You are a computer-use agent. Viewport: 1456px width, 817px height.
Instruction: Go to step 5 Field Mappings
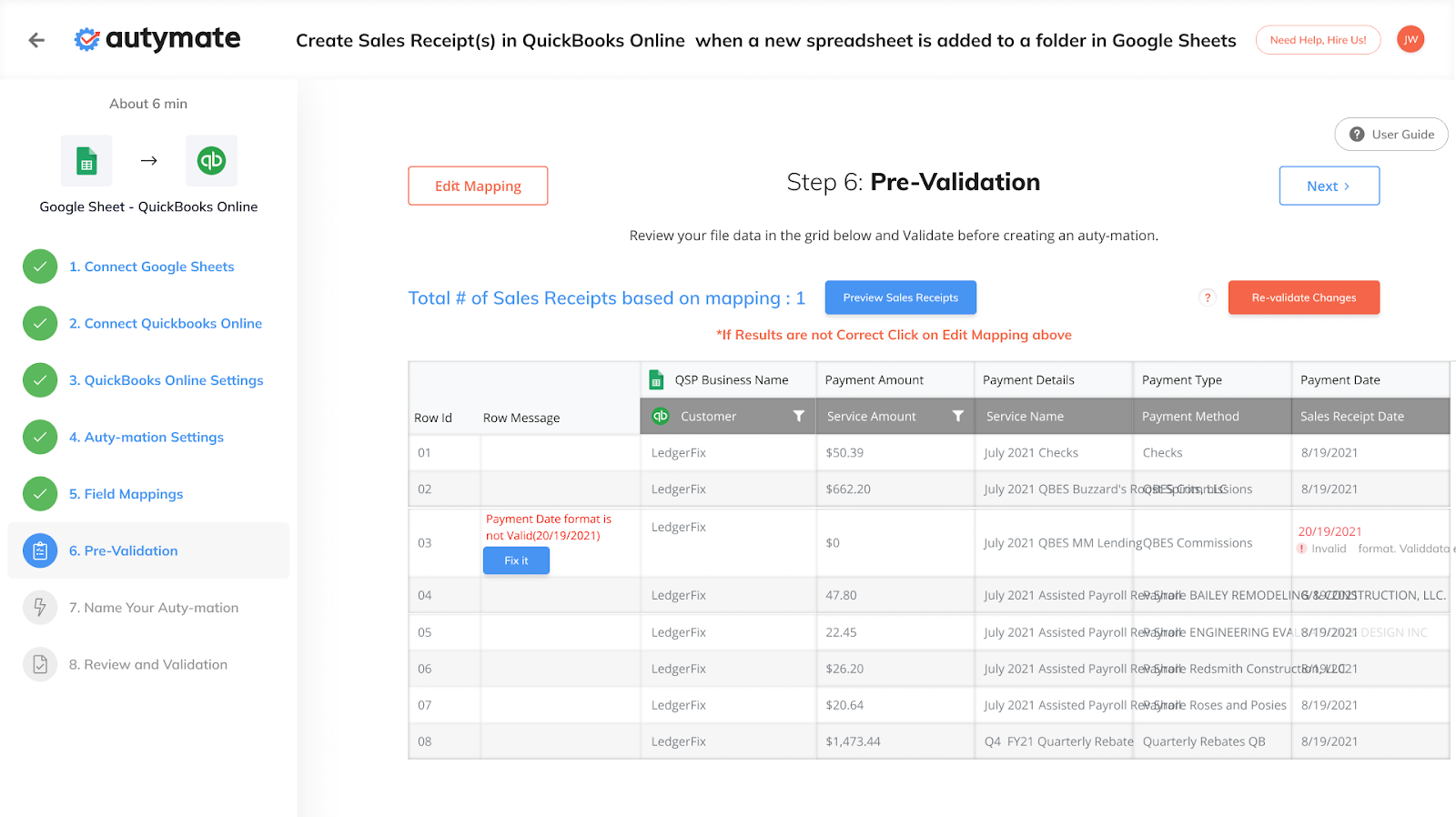coord(126,494)
